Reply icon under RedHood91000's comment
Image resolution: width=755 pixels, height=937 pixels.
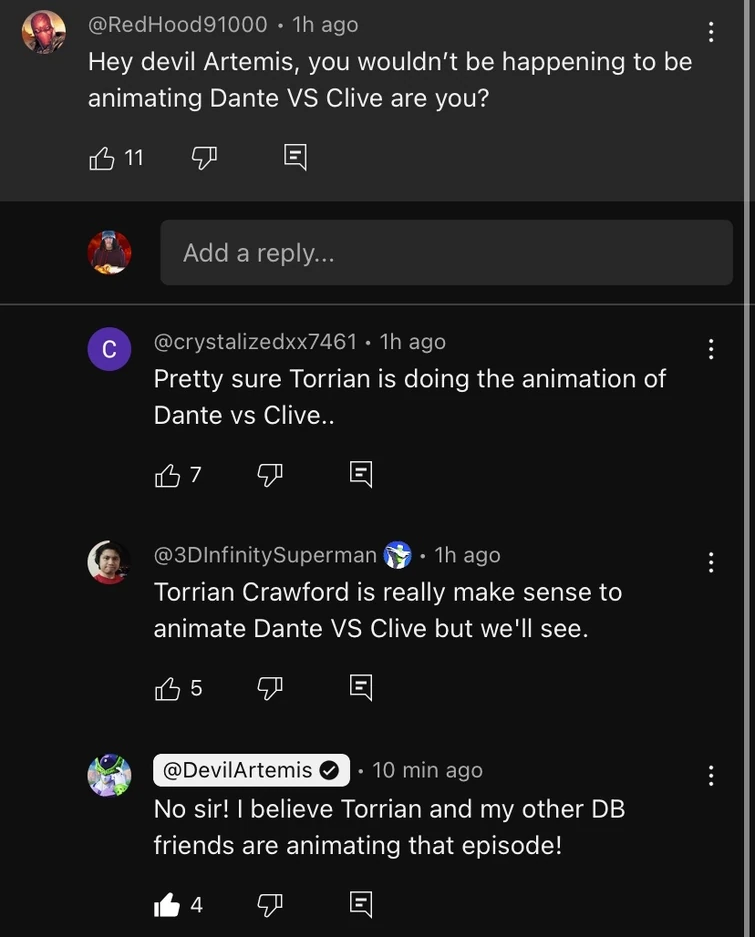point(295,157)
